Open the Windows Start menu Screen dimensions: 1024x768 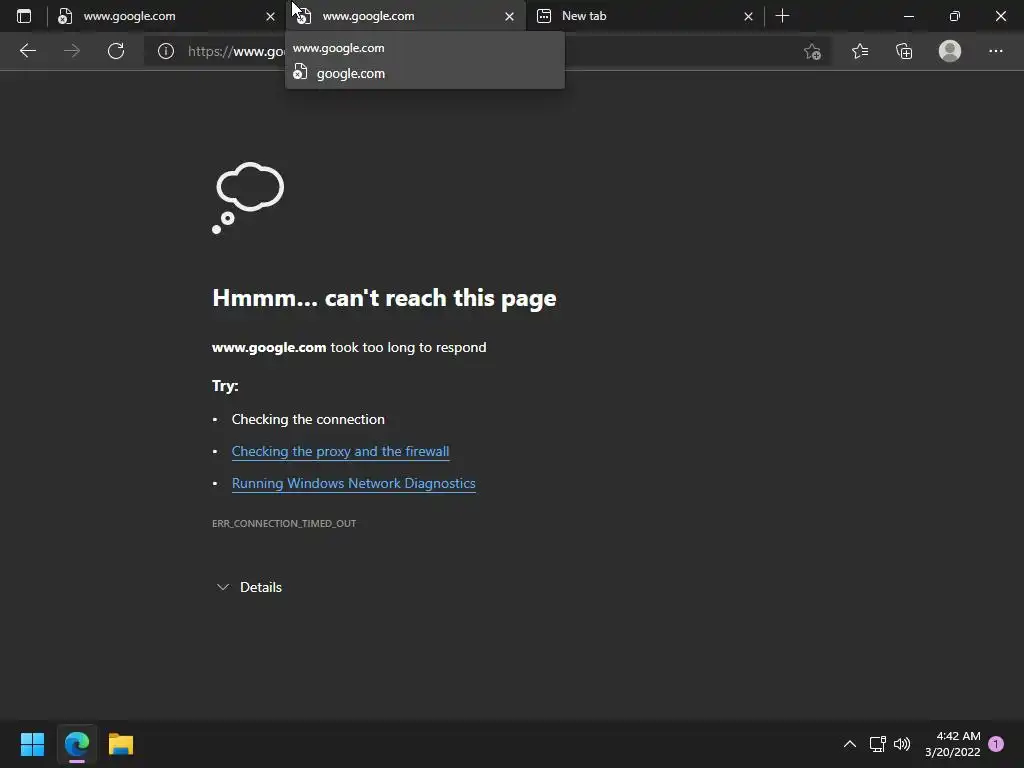pyautogui.click(x=32, y=744)
